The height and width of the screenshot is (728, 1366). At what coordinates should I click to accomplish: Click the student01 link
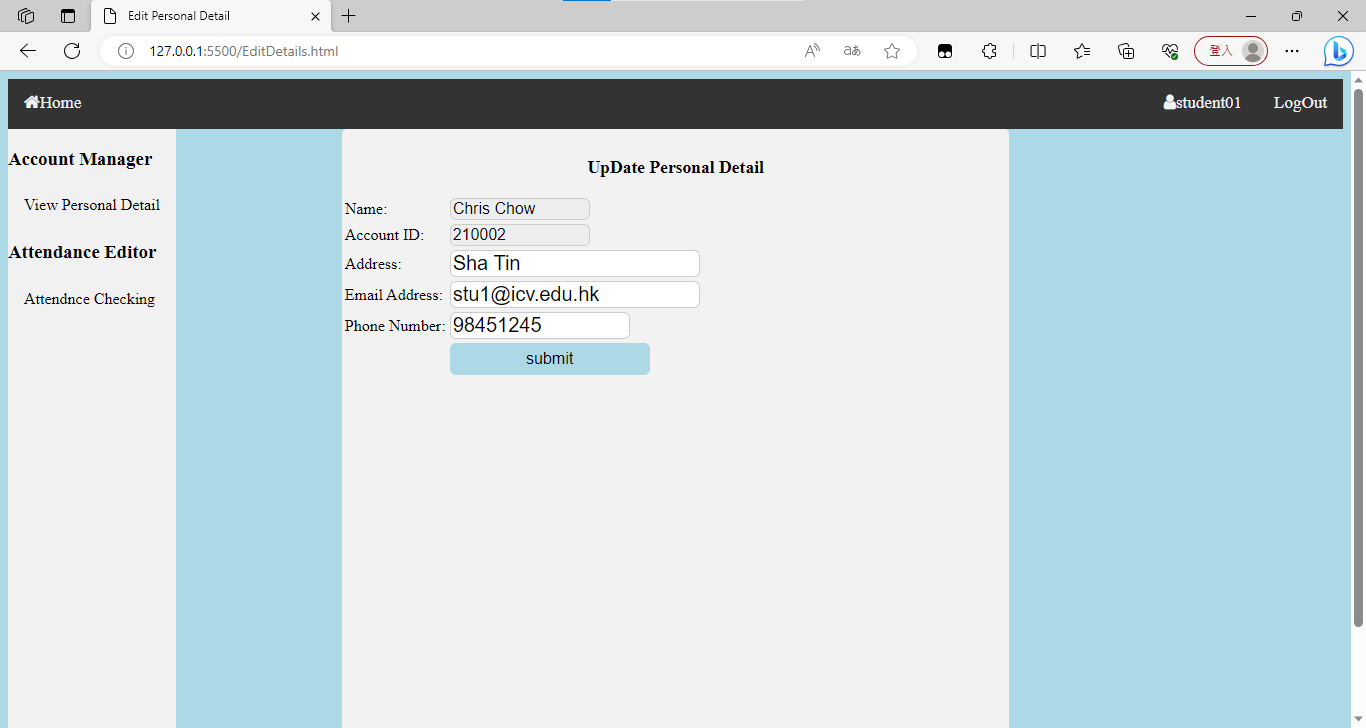(x=1203, y=103)
